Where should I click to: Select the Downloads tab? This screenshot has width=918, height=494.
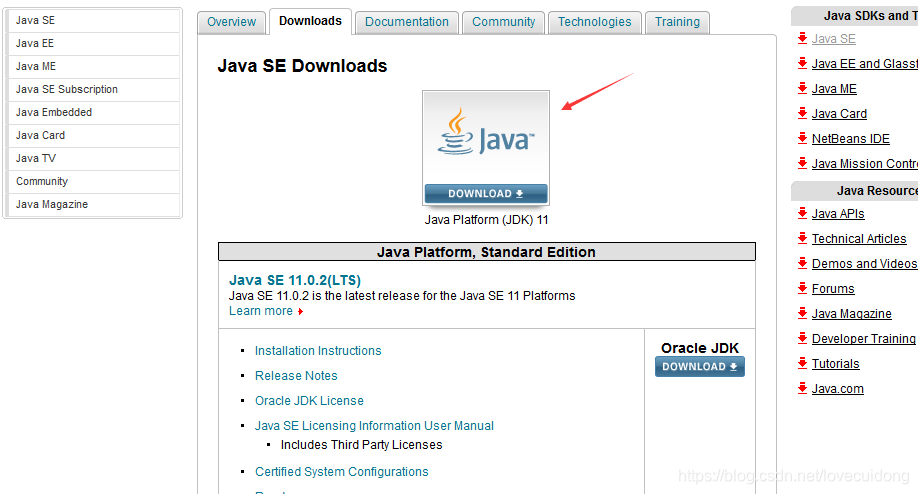(x=310, y=21)
